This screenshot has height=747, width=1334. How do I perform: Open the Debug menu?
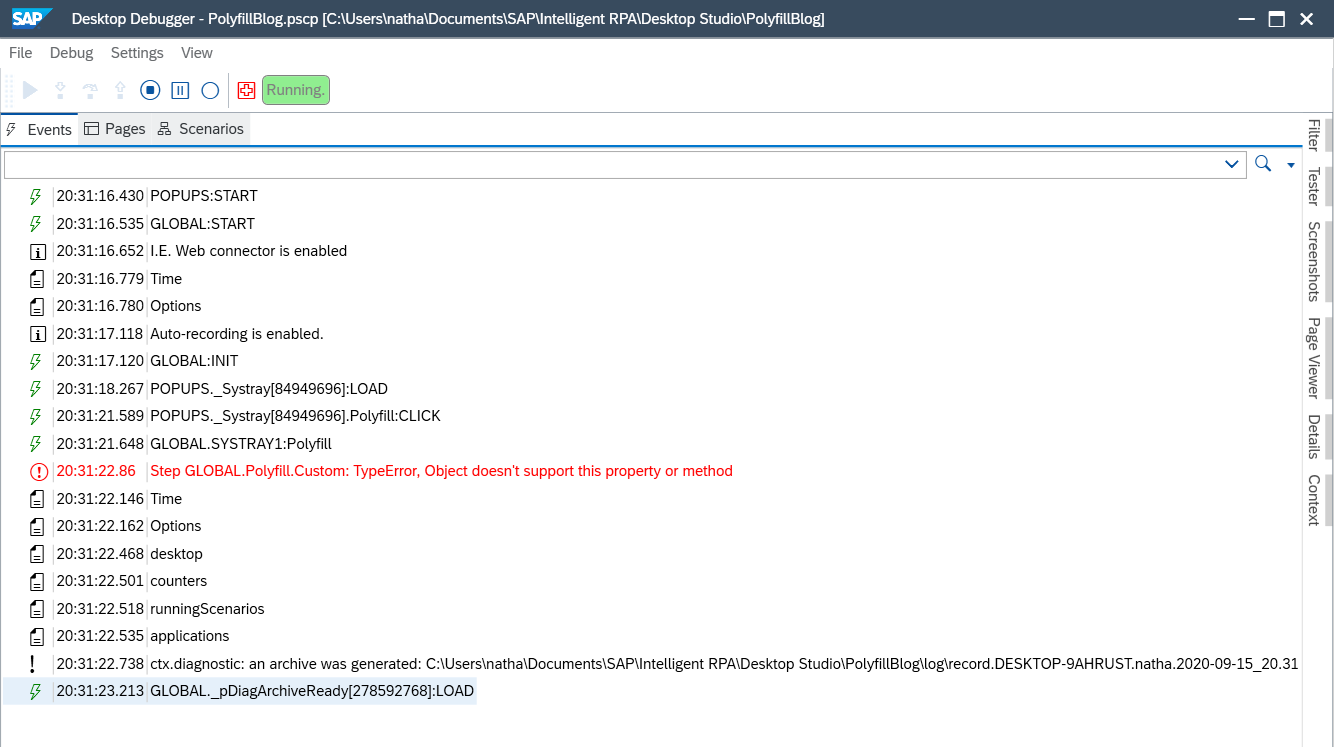click(x=71, y=53)
